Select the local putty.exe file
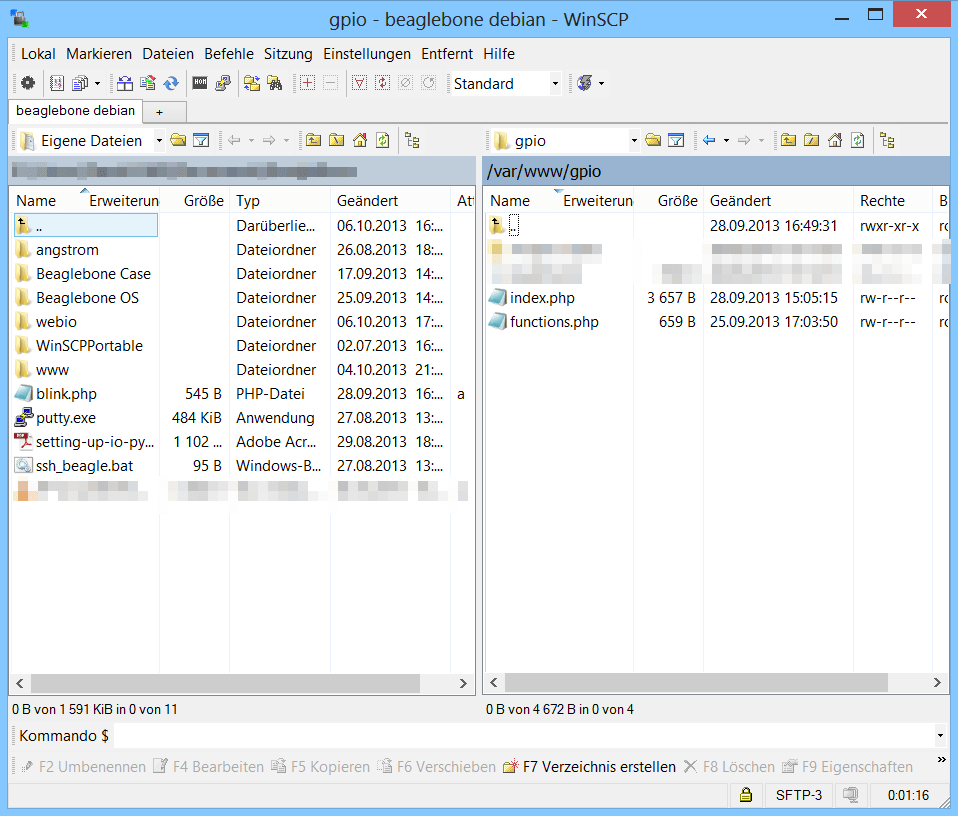Image resolution: width=958 pixels, height=816 pixels. [66, 418]
